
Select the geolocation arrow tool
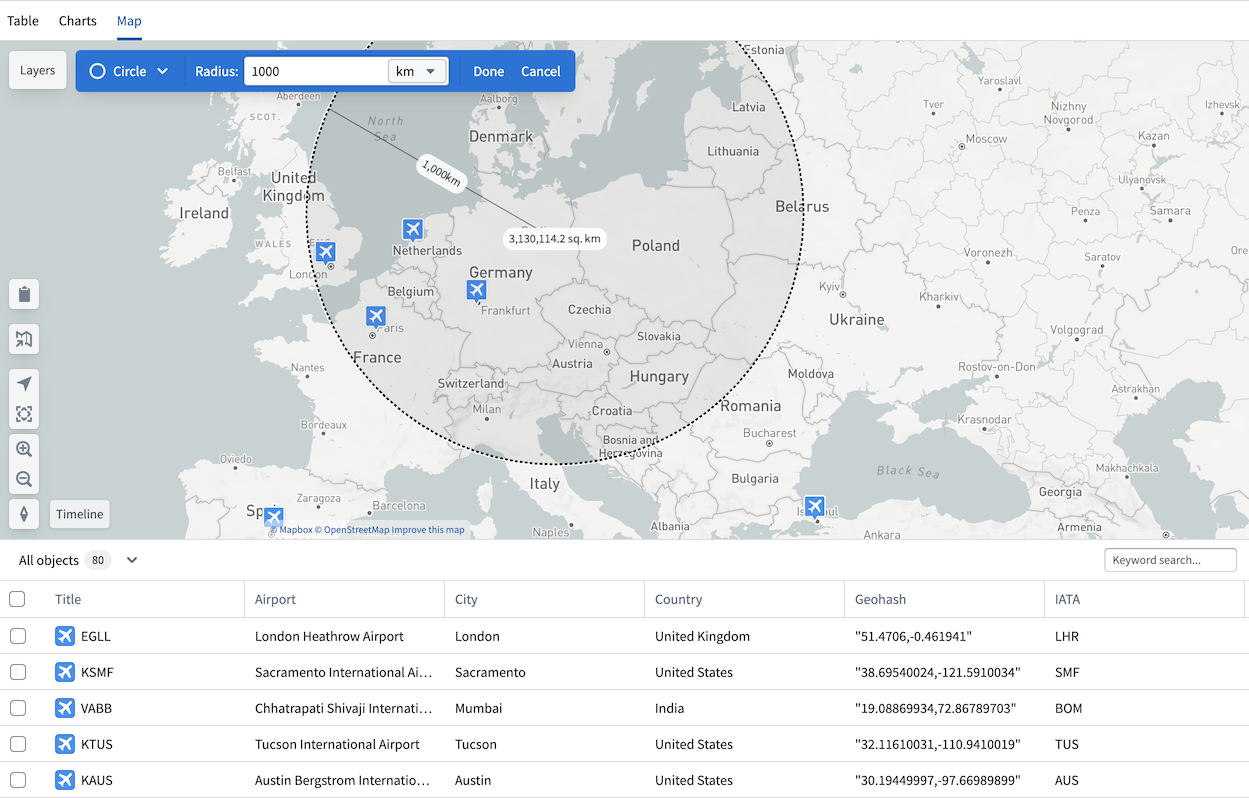pos(23,383)
